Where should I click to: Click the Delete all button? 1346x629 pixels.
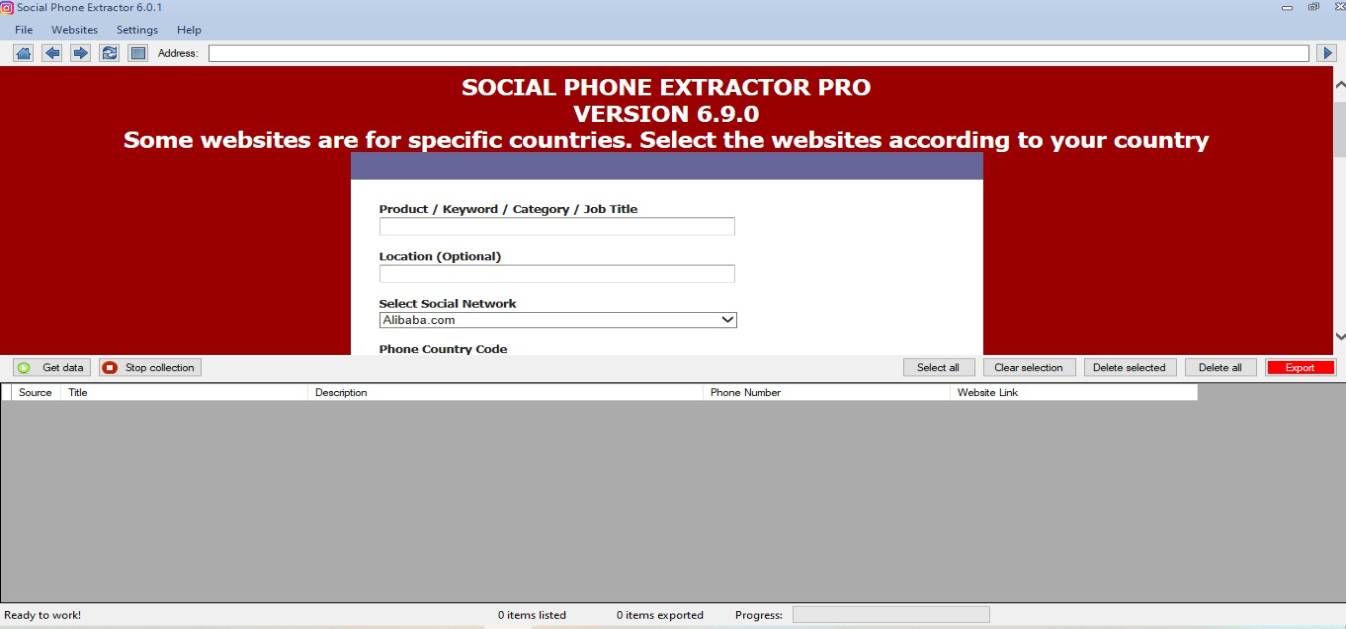(1220, 367)
